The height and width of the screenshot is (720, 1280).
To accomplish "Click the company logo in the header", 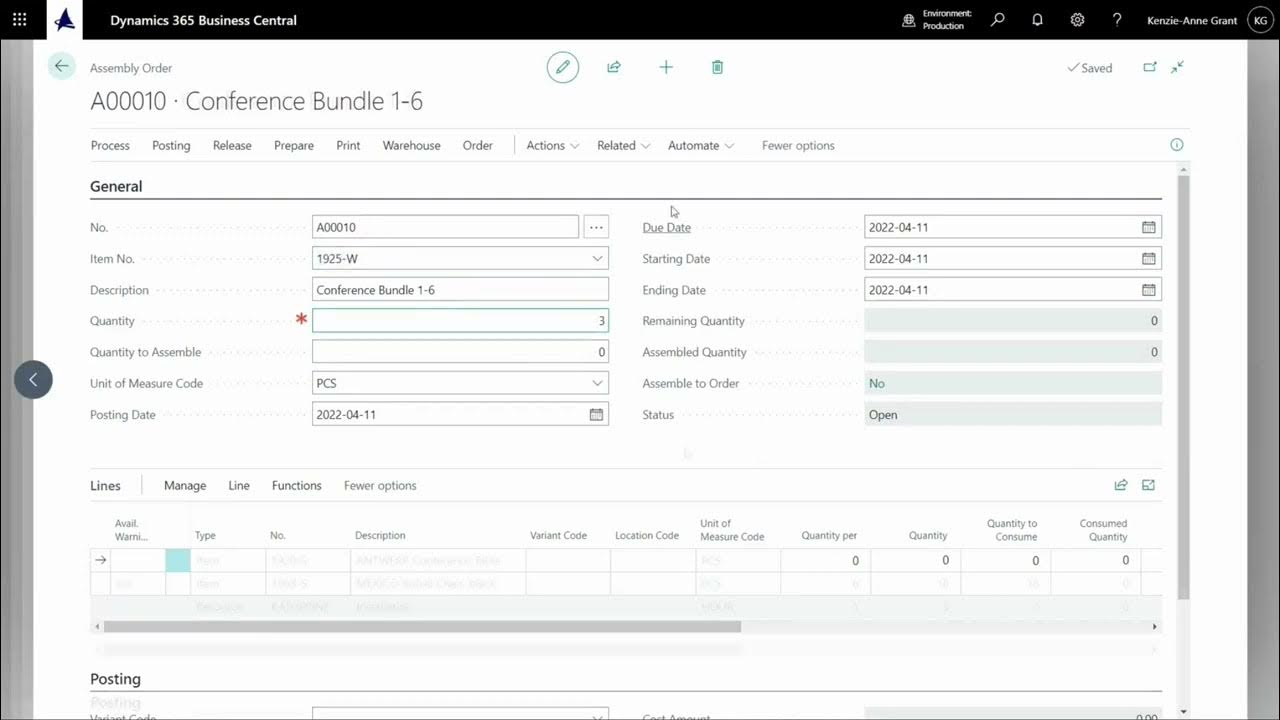I will click(65, 20).
